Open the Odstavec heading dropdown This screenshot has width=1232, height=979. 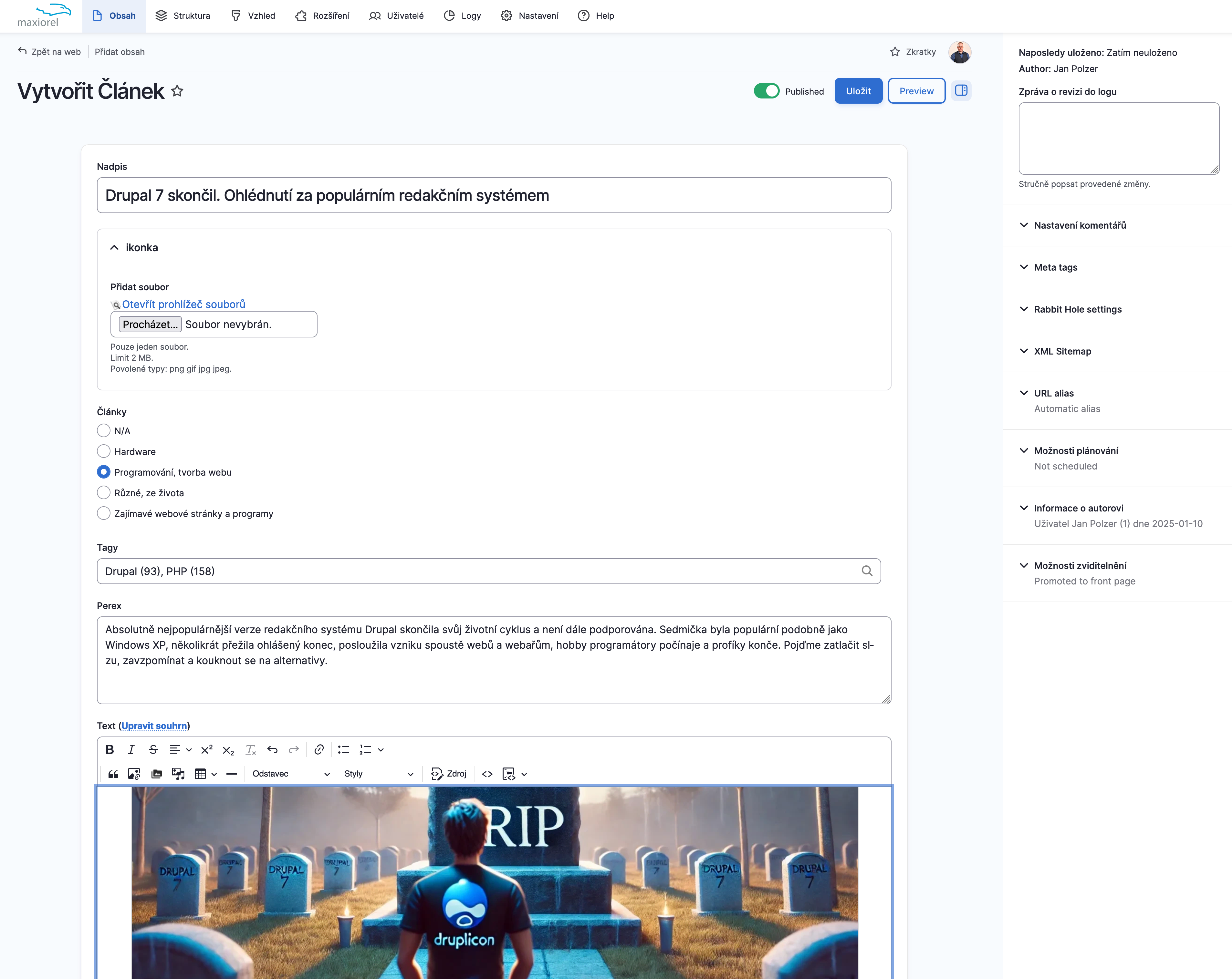[291, 774]
